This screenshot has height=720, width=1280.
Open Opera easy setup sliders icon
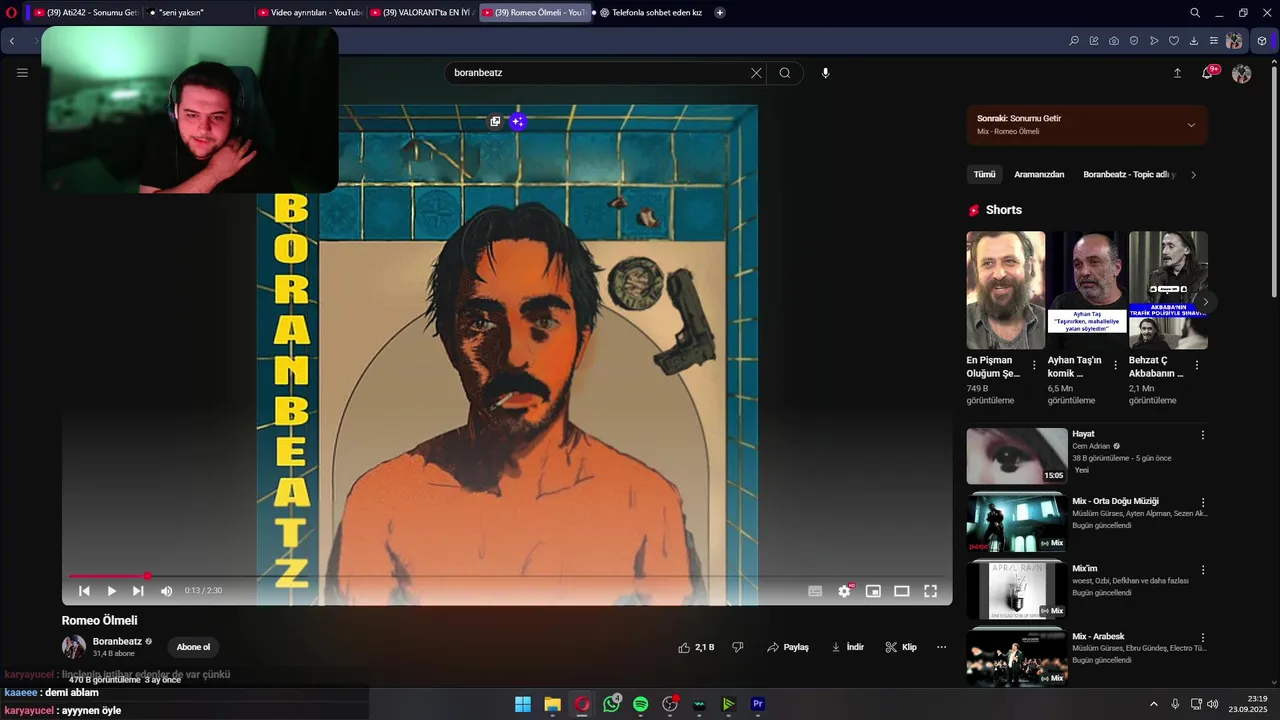(1214, 41)
